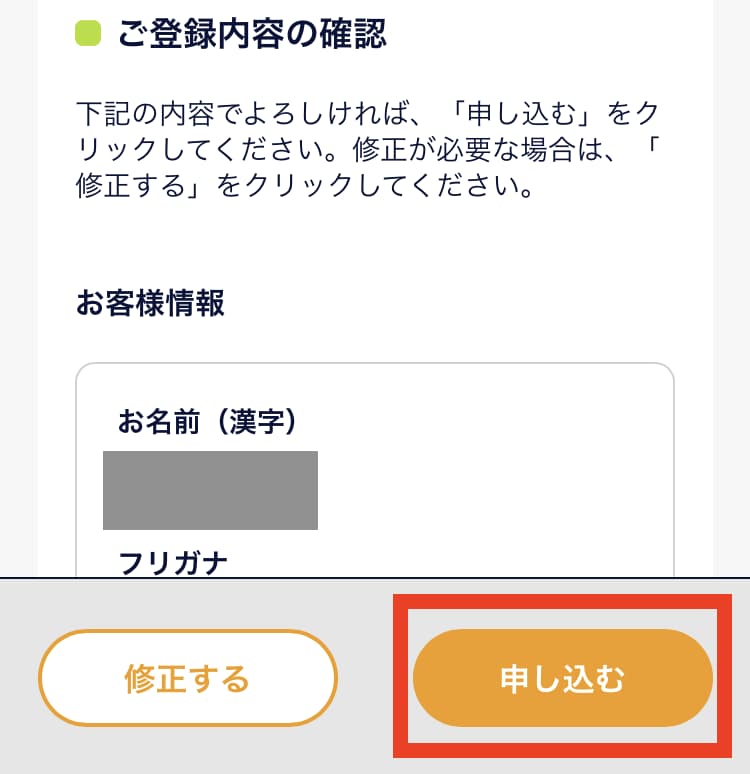750x774 pixels.
Task: Click the gray redacted name block
Action: tap(210, 490)
